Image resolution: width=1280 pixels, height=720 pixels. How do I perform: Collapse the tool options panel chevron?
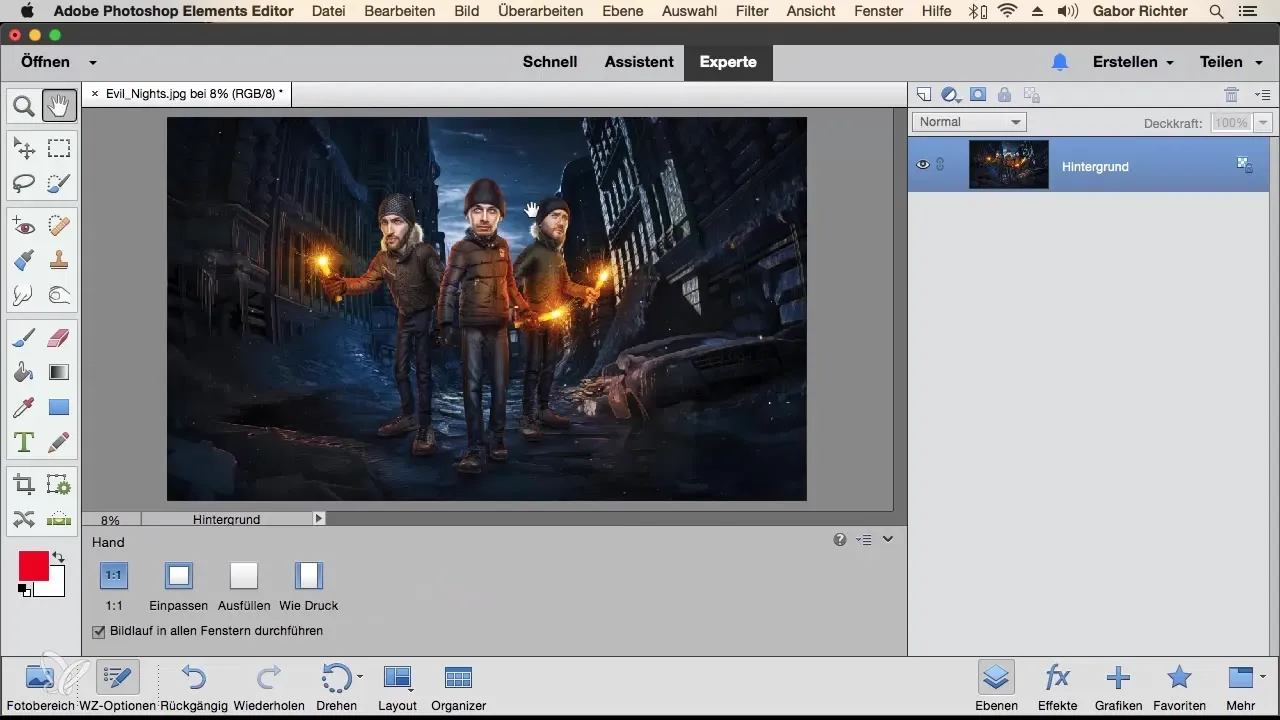887,540
